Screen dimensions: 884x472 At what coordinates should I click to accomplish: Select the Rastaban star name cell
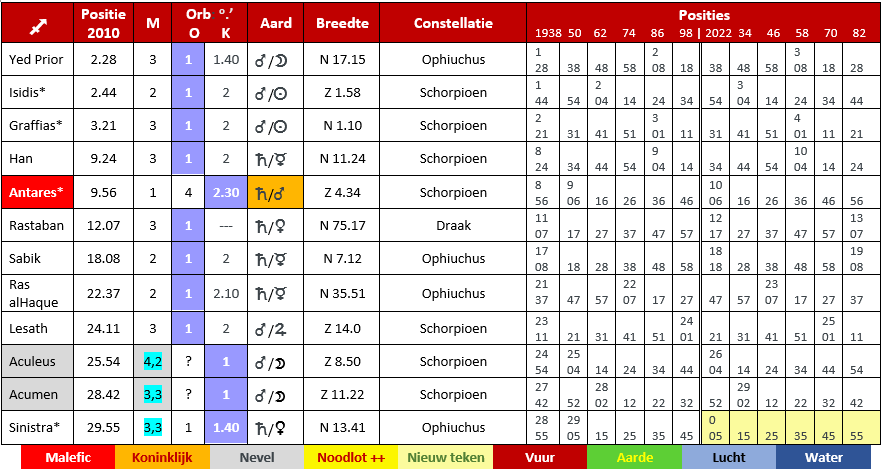pyautogui.click(x=37, y=226)
